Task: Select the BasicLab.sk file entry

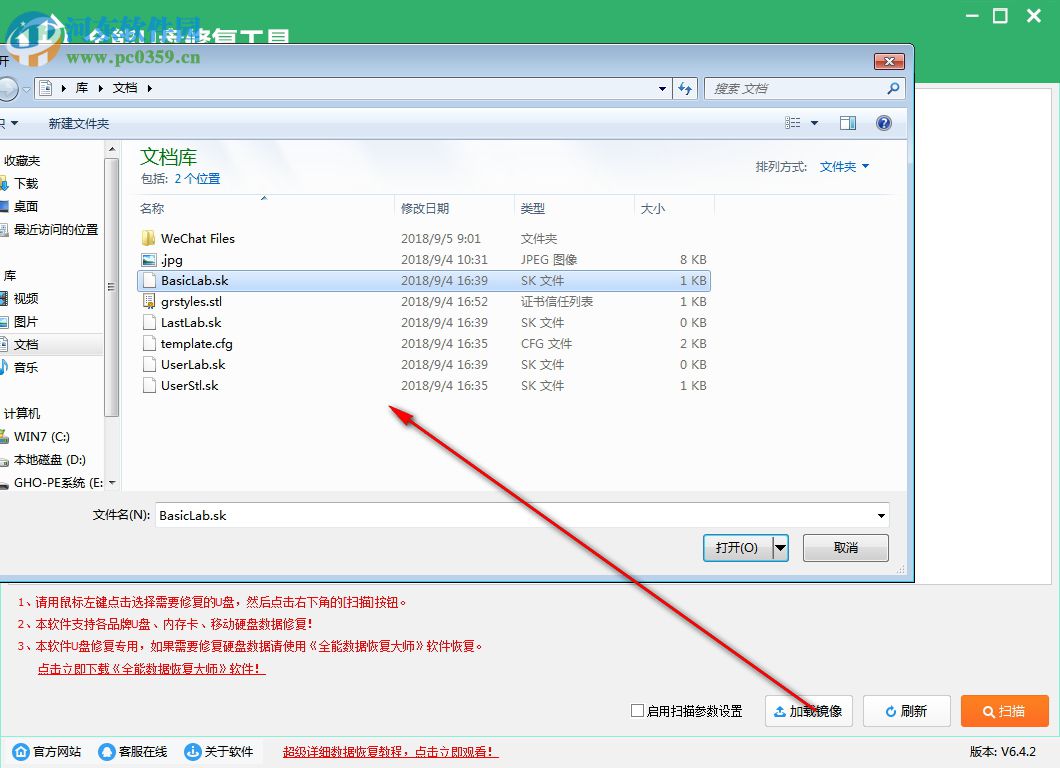Action: [196, 280]
